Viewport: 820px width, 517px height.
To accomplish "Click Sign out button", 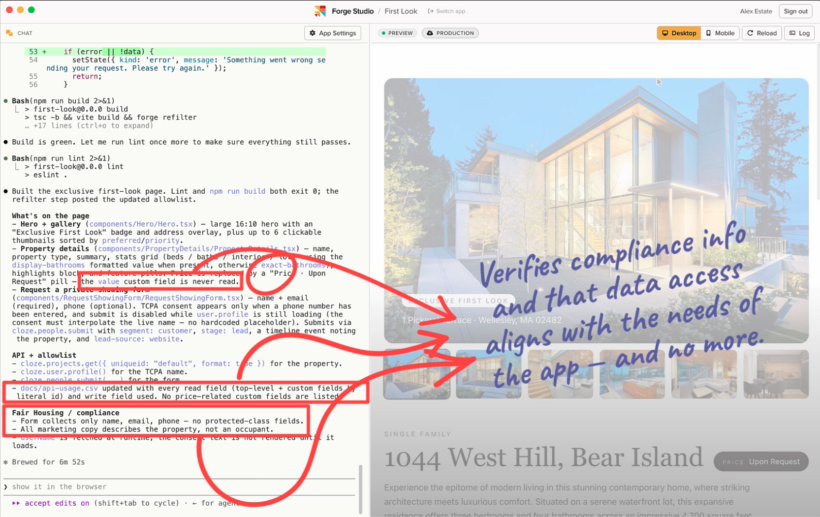I will coord(795,11).
